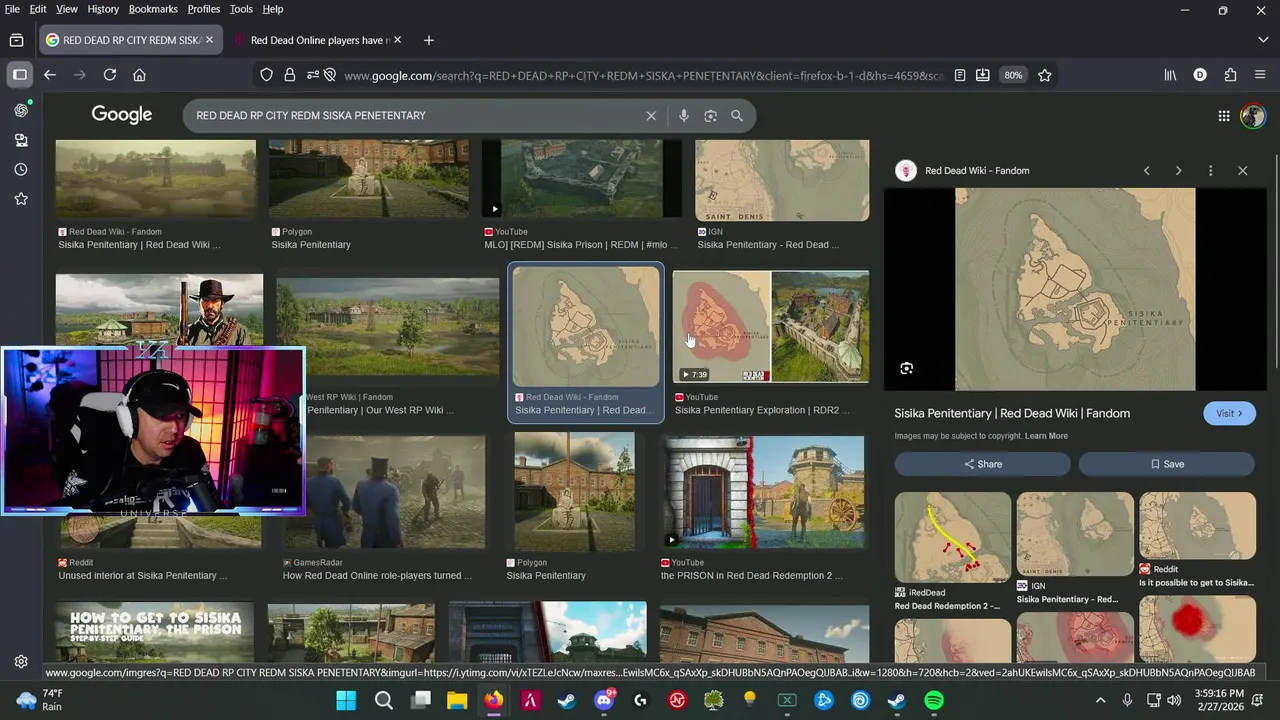This screenshot has height=720, width=1280.
Task: Open a new browser tab
Action: tap(429, 40)
